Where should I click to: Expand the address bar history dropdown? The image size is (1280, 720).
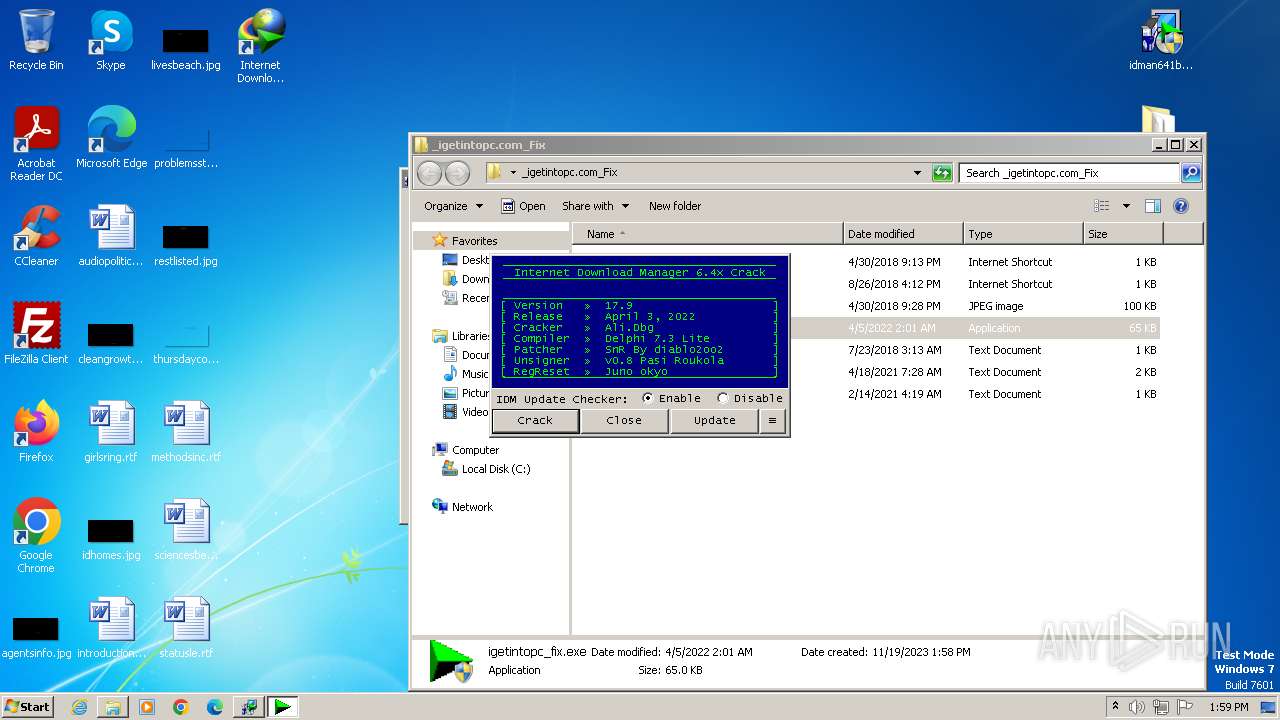917,173
